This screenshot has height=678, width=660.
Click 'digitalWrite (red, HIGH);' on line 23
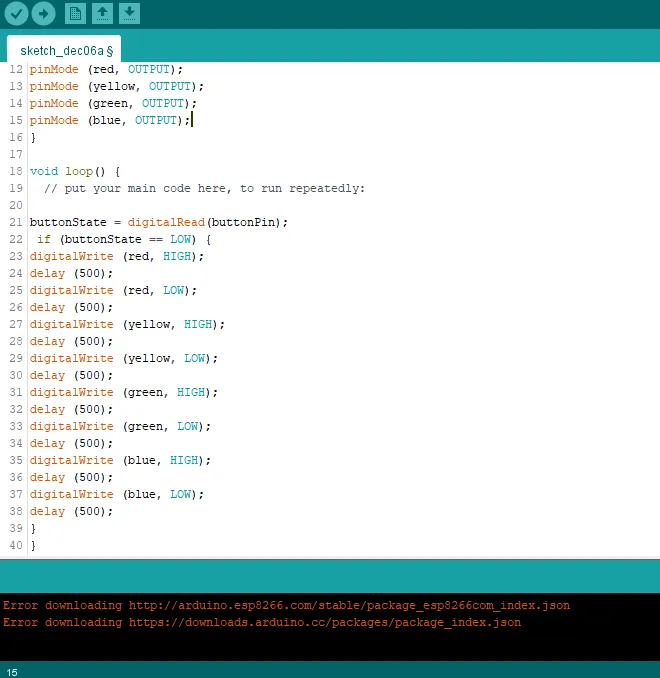click(117, 256)
